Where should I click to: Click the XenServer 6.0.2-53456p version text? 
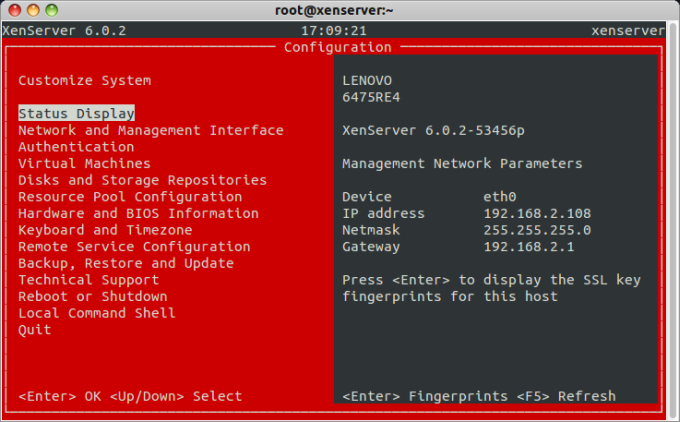433,130
